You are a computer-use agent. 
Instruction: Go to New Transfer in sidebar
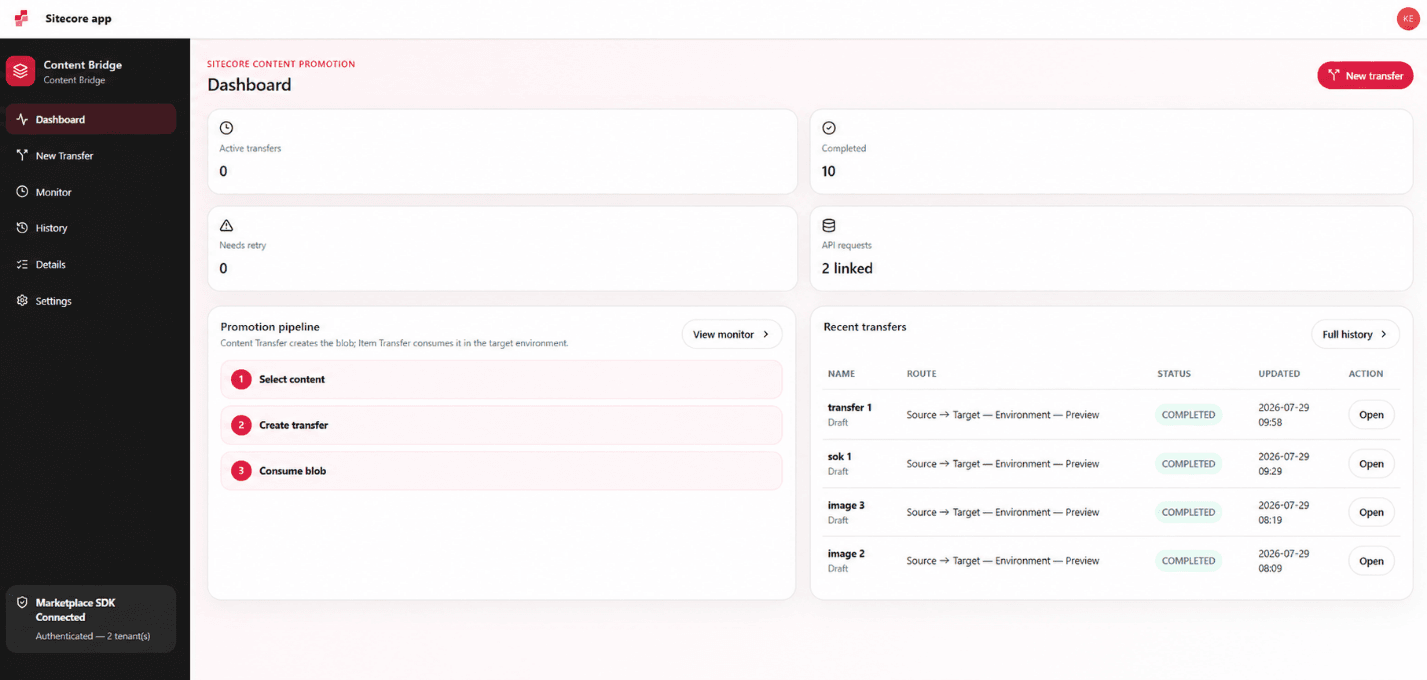[x=91, y=155]
